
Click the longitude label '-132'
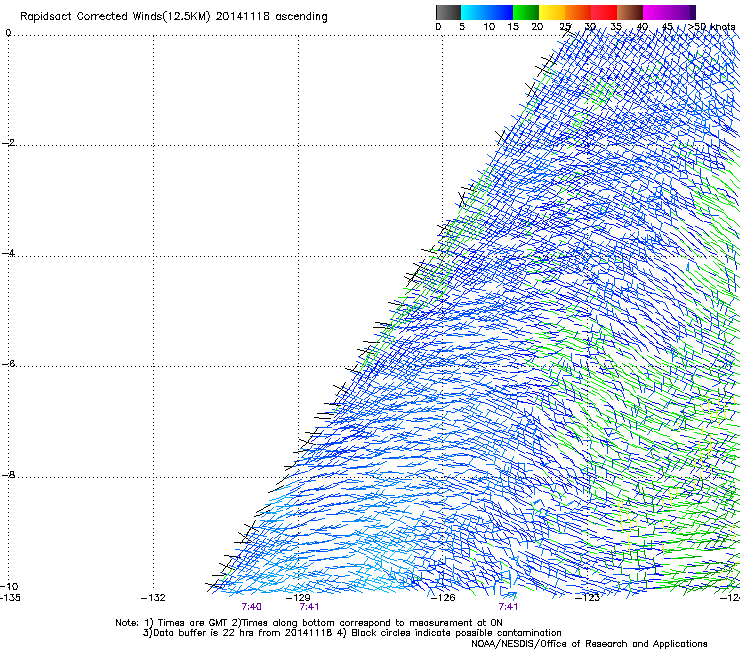tap(153, 598)
